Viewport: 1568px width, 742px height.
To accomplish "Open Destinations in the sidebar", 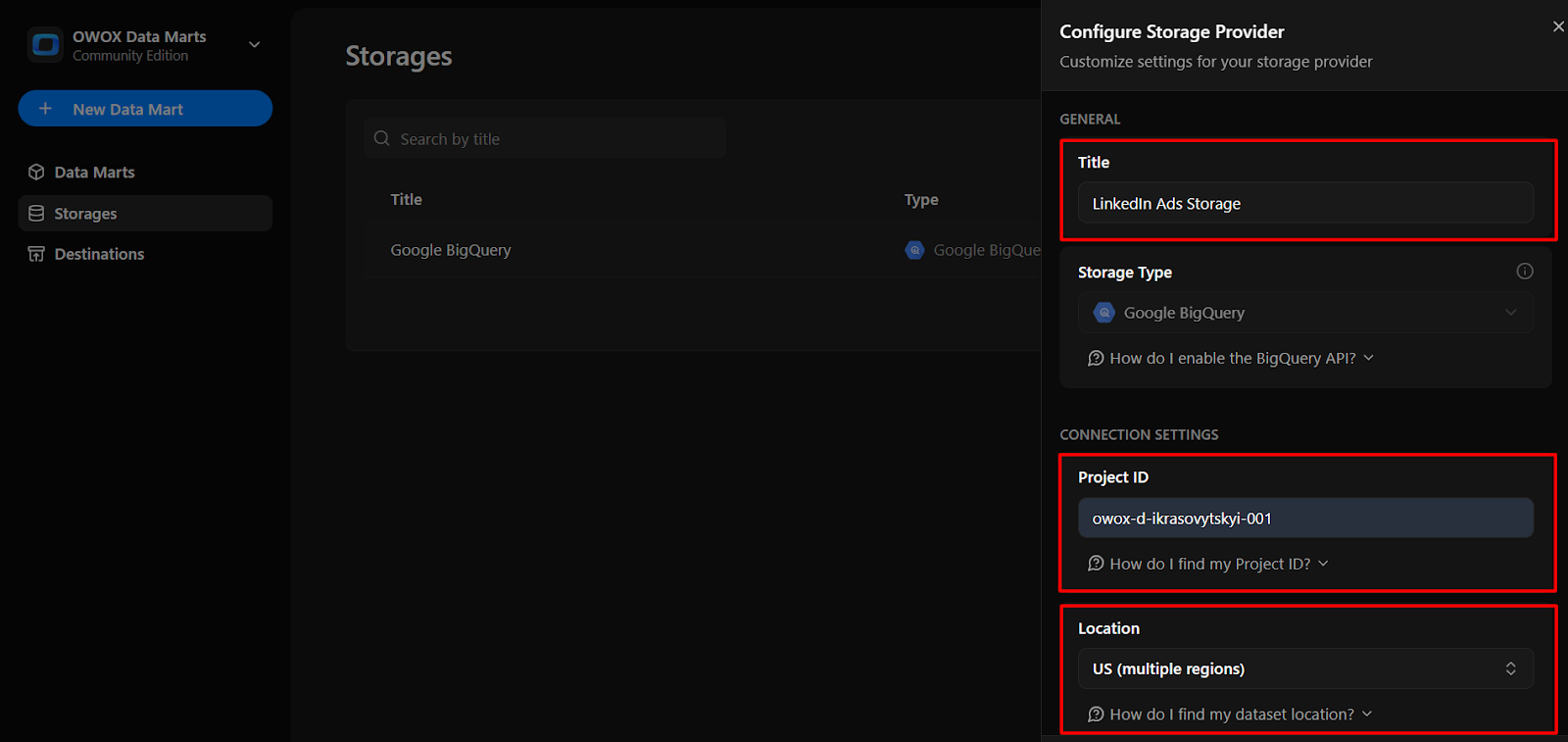I will pyautogui.click(x=145, y=254).
